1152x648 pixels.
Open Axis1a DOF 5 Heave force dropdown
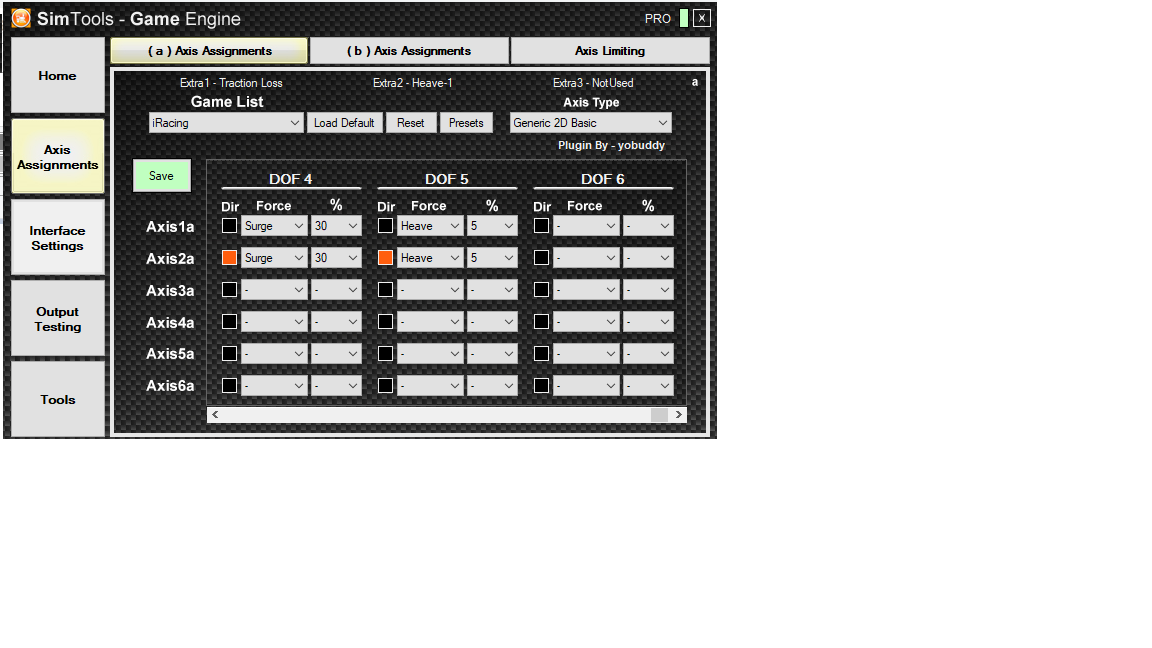point(430,226)
